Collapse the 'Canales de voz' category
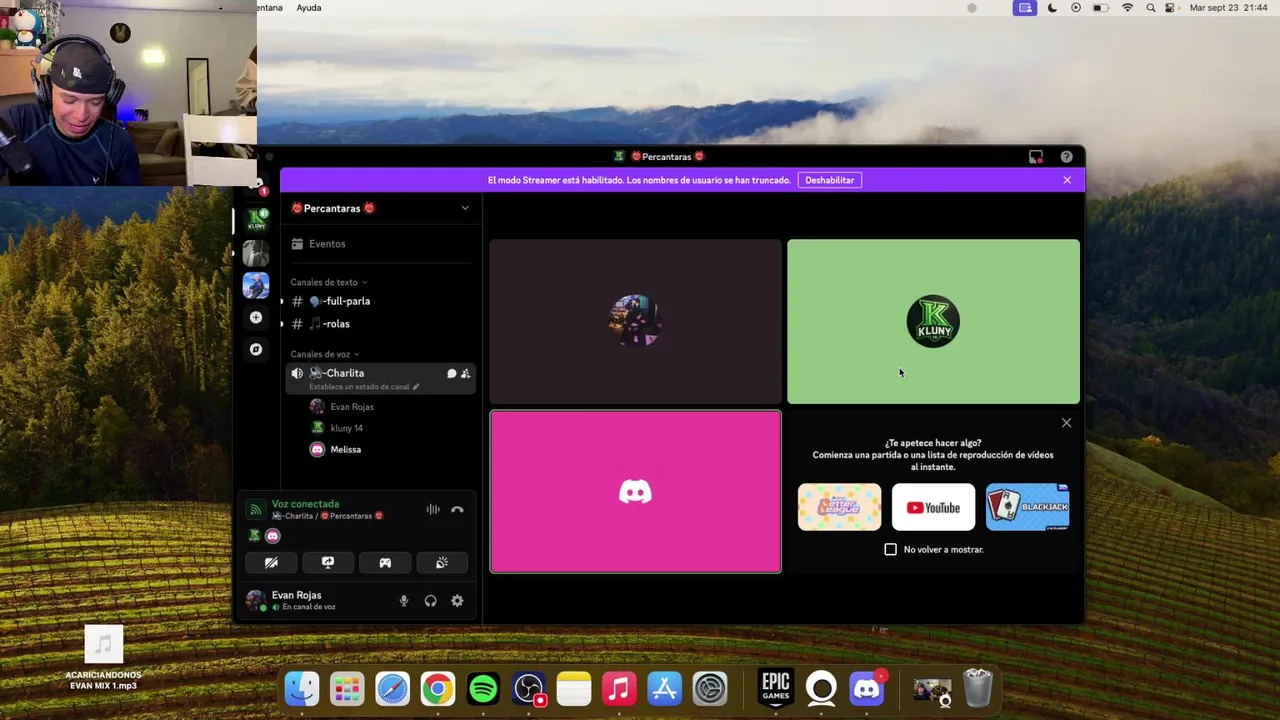Screen dimensions: 1280x720 pyautogui.click(x=325, y=354)
